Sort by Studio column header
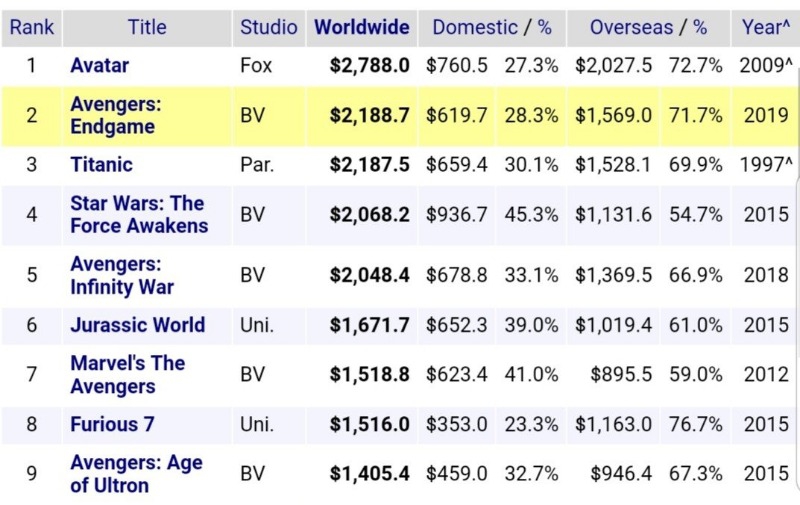800x505 pixels. pos(269,27)
